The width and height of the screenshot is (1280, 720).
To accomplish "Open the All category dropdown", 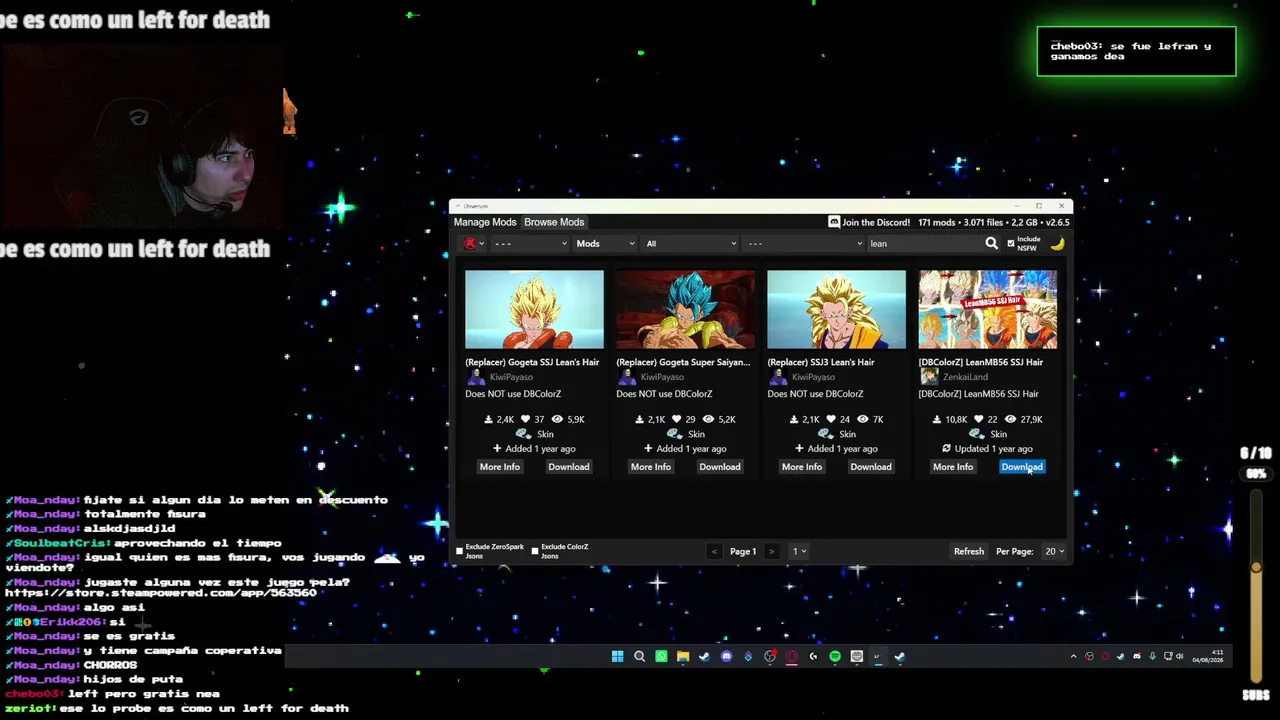I will click(691, 243).
